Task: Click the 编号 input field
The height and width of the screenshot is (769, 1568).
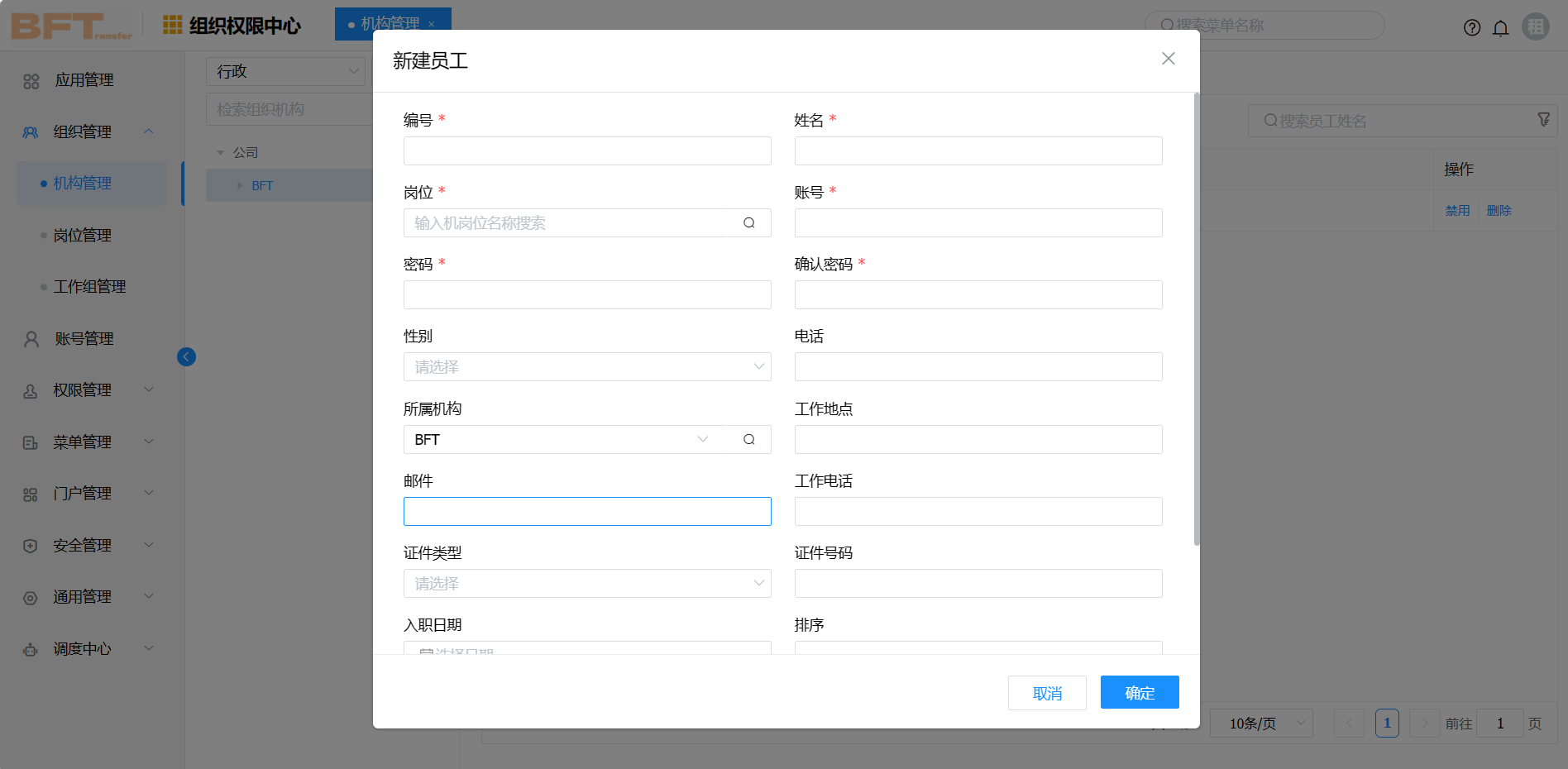Action: tap(586, 151)
